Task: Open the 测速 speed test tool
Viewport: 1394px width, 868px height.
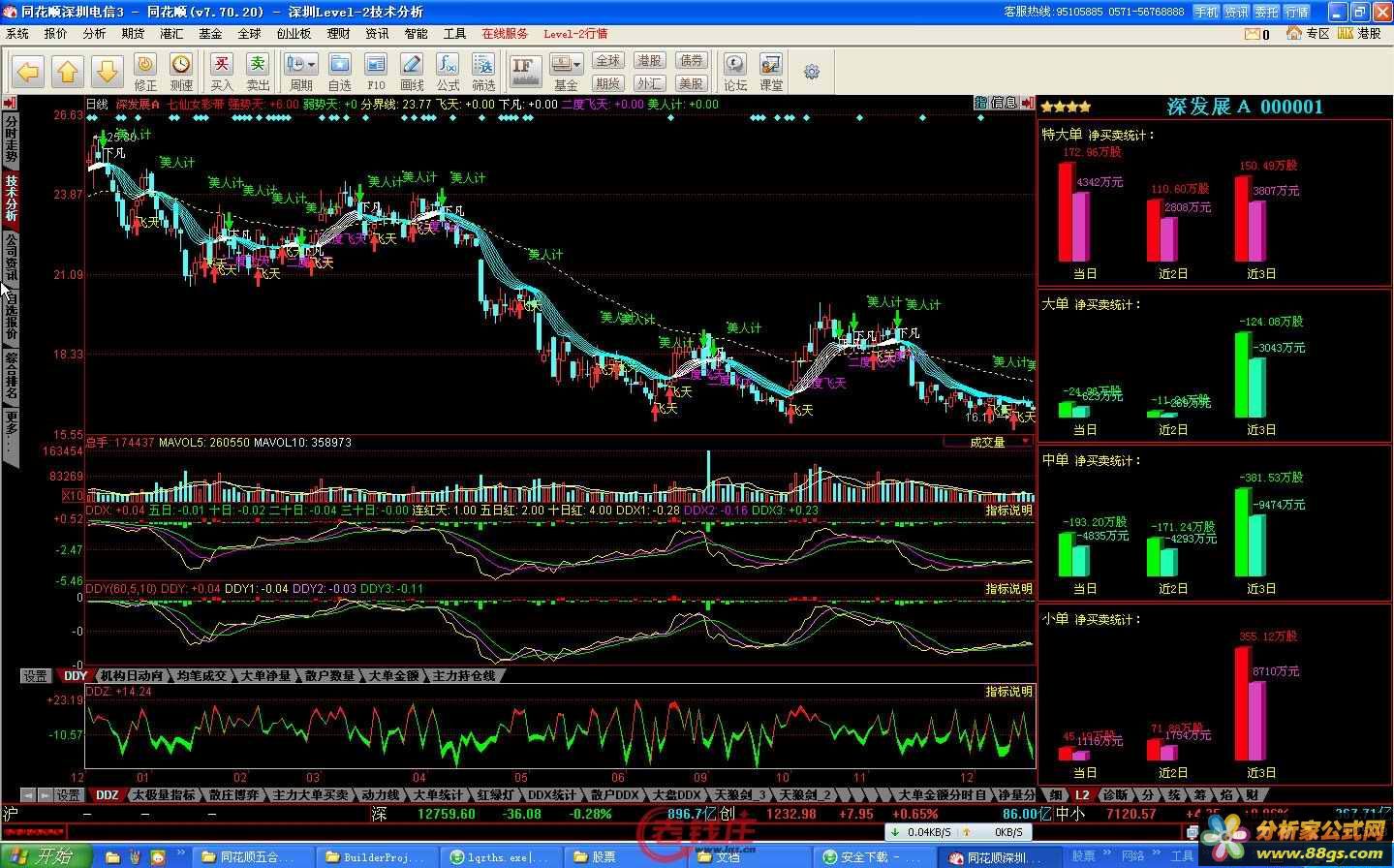Action: click(x=181, y=72)
